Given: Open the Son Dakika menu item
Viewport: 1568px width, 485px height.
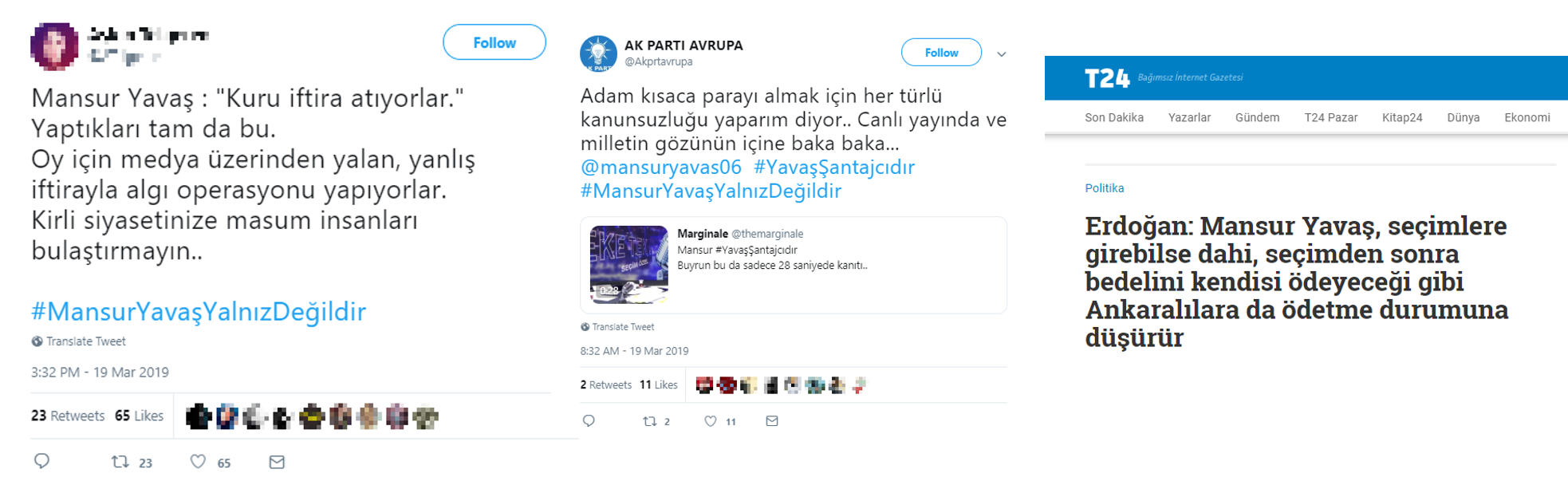Looking at the screenshot, I should 1114,117.
